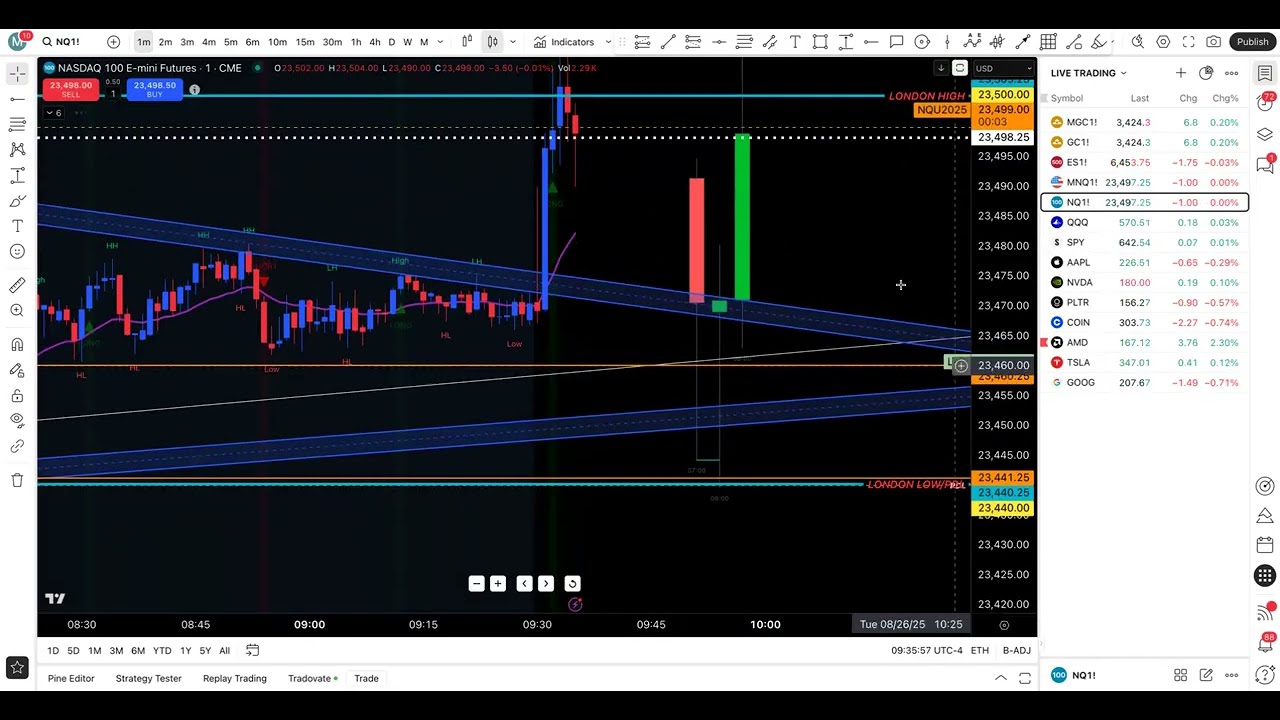This screenshot has height=720, width=1280.
Task: Open the help center question icon
Action: [1265, 674]
